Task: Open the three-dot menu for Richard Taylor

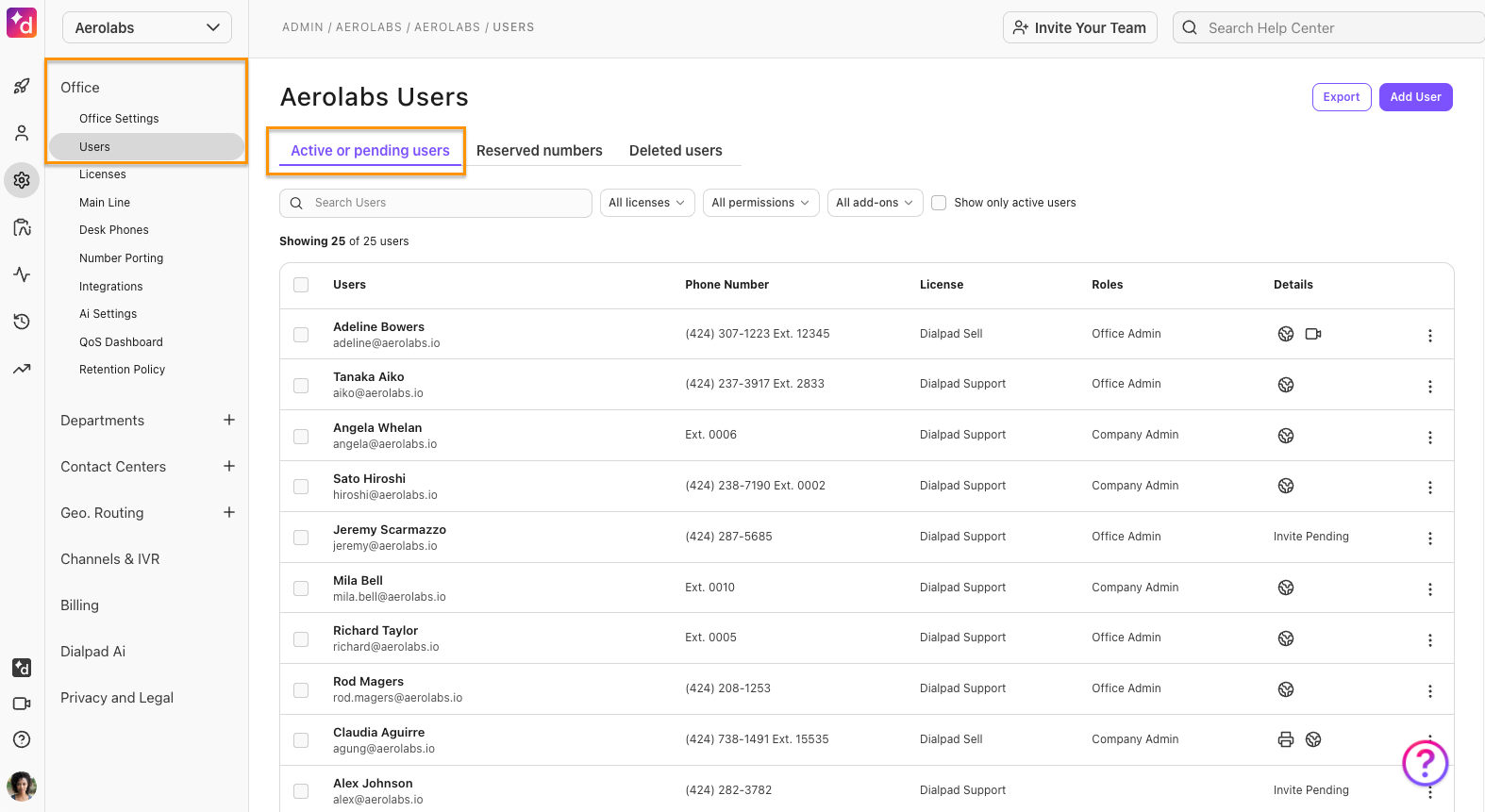Action: click(1430, 640)
